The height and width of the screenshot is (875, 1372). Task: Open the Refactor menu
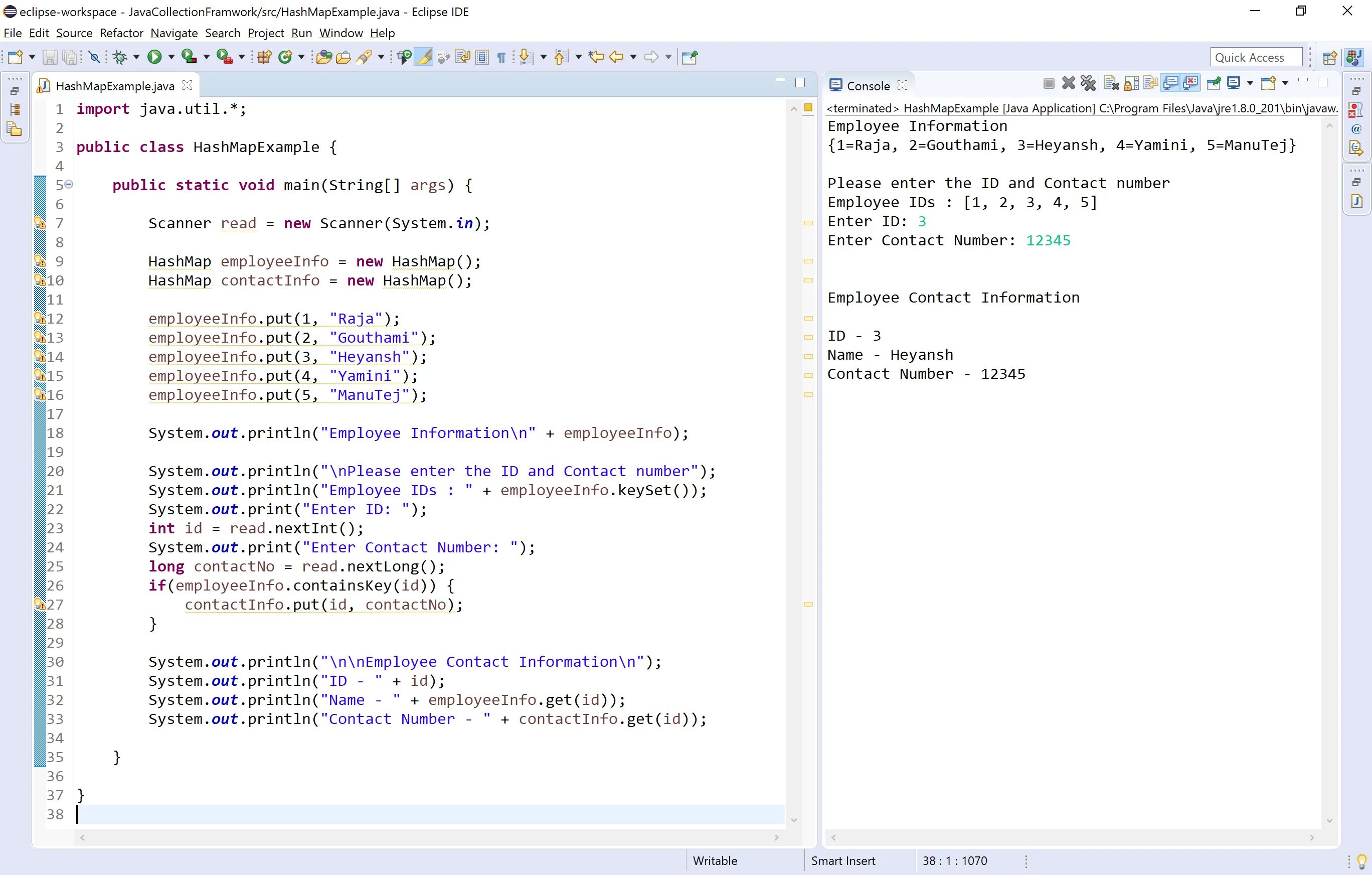click(121, 33)
